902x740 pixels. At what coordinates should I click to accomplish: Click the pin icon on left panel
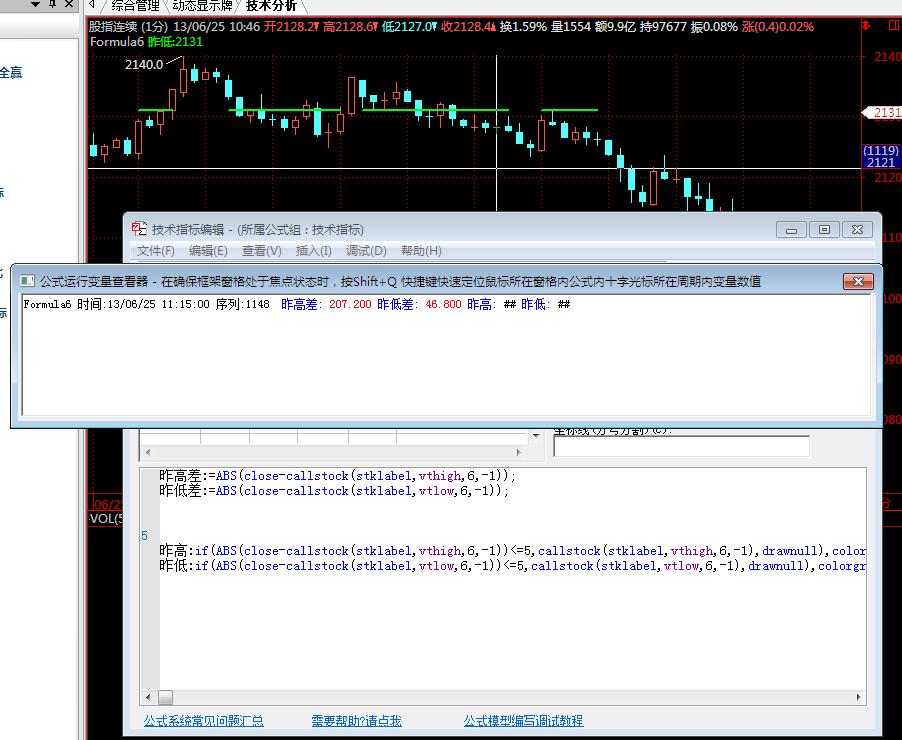point(52,5)
